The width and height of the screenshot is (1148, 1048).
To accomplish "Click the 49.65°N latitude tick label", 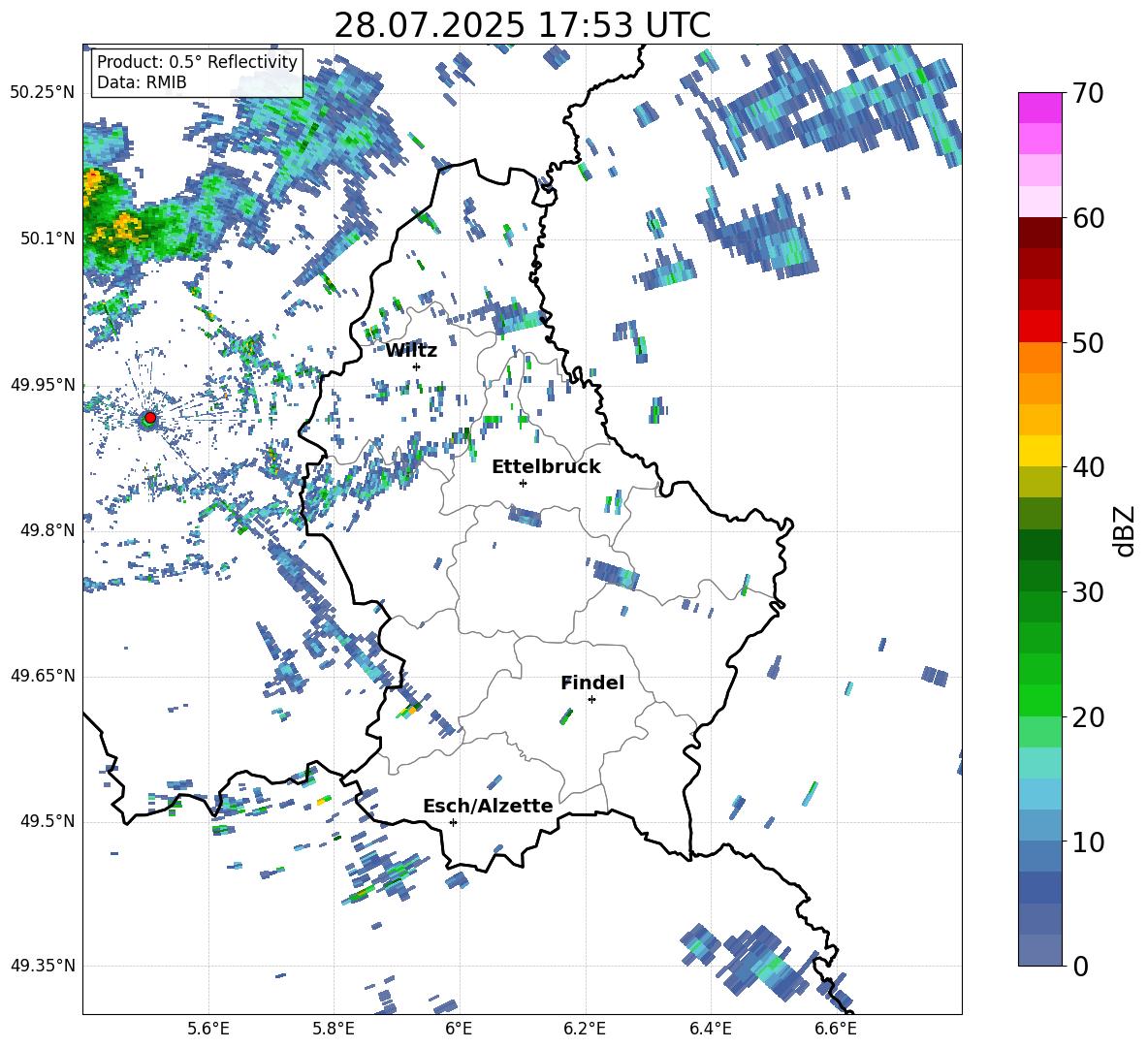I will [43, 676].
